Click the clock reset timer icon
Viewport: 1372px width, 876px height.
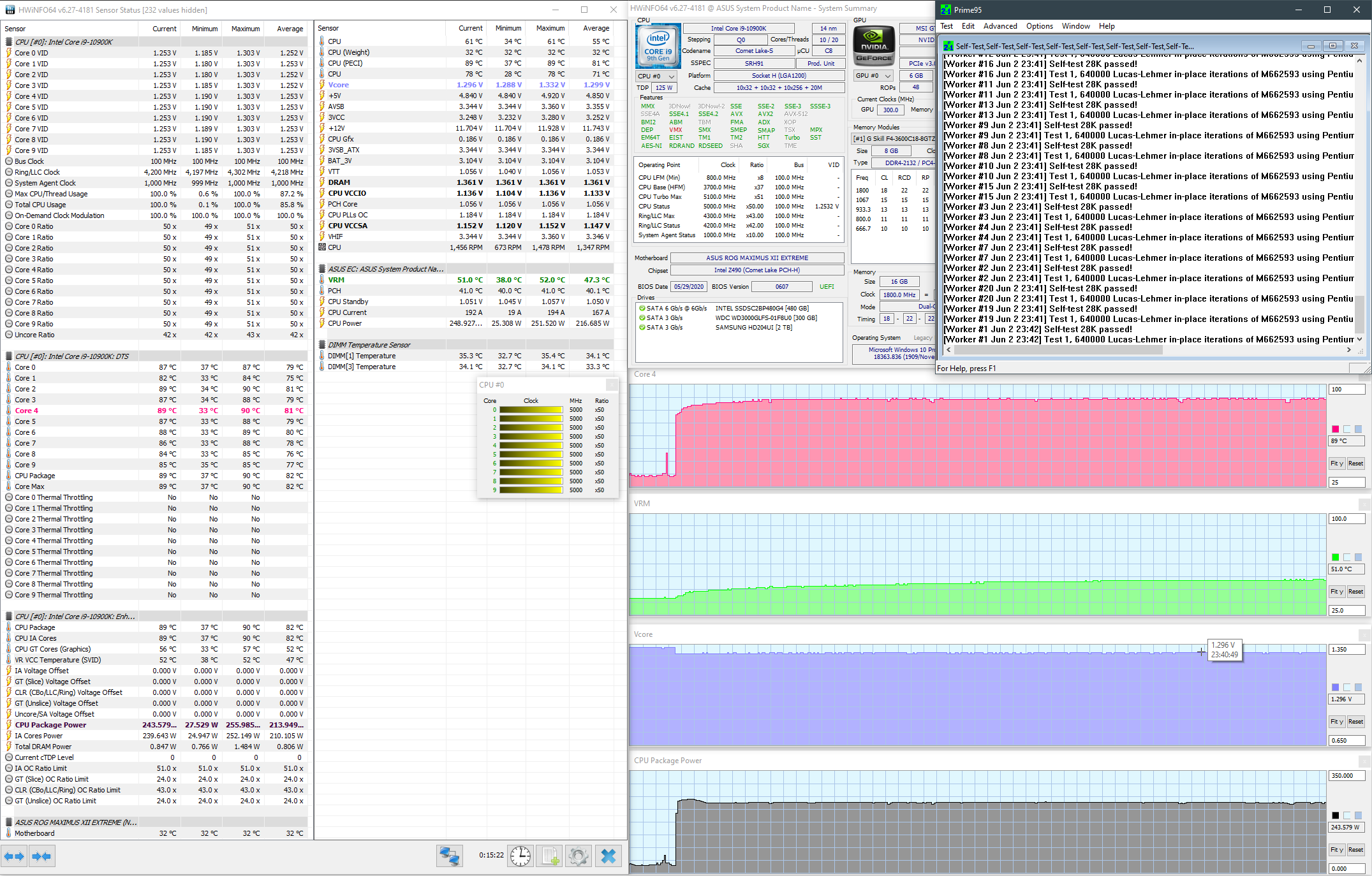[520, 856]
